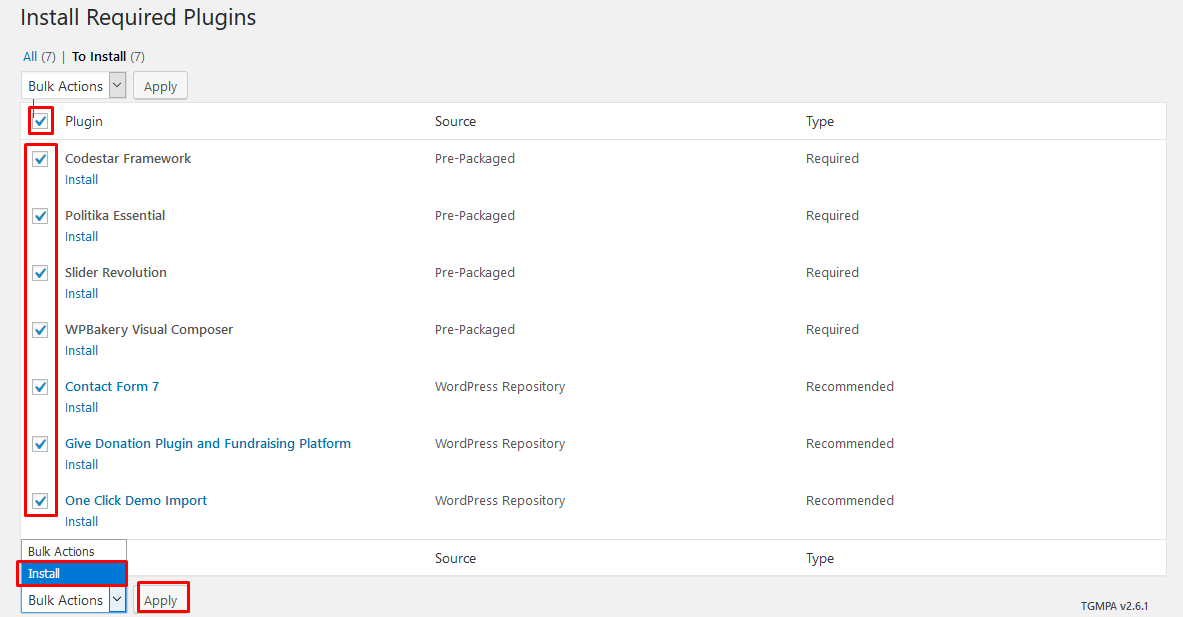Click the Slider Revolution plugin name

(115, 272)
